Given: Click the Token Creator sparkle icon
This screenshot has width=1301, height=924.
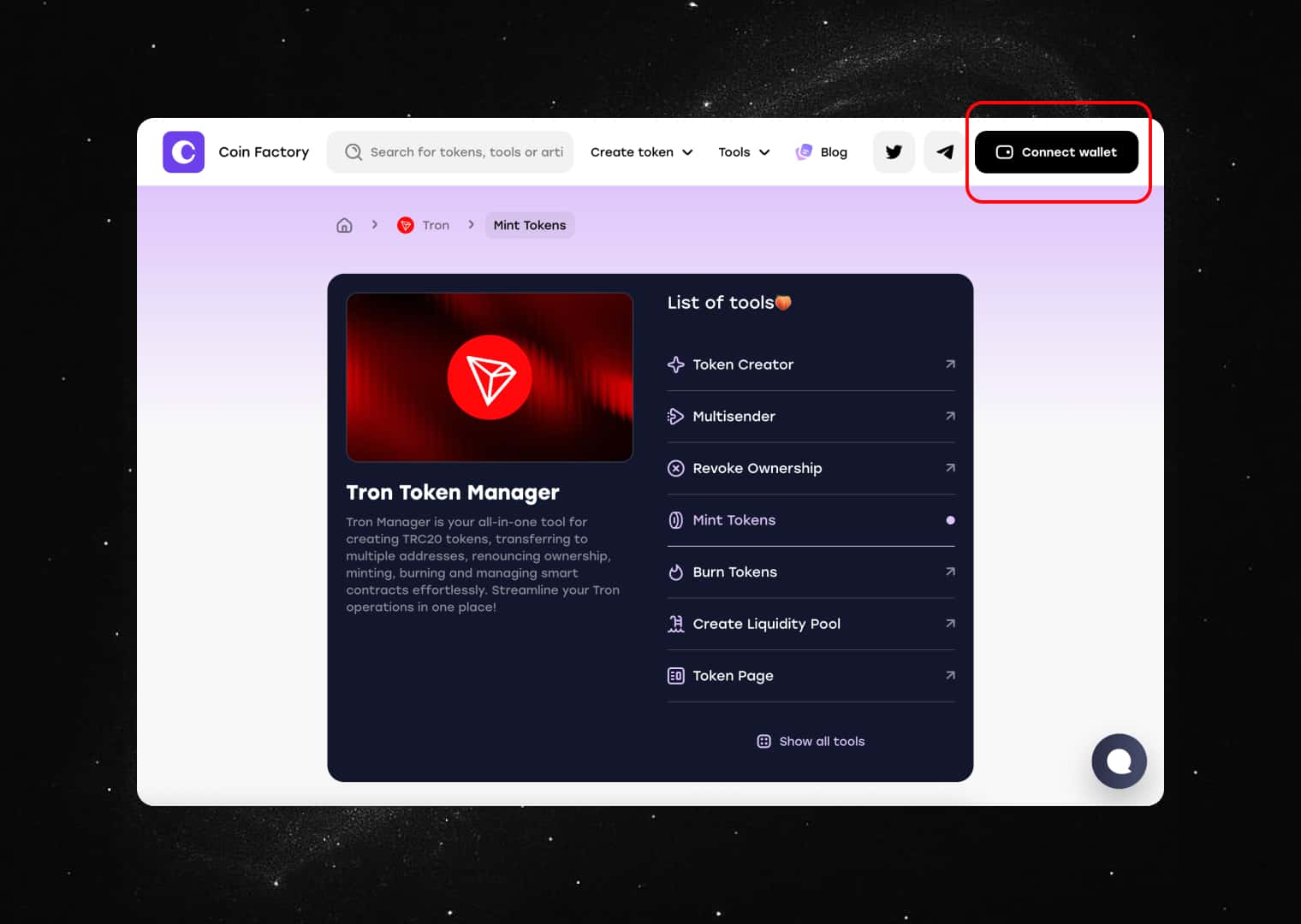Looking at the screenshot, I should (675, 364).
